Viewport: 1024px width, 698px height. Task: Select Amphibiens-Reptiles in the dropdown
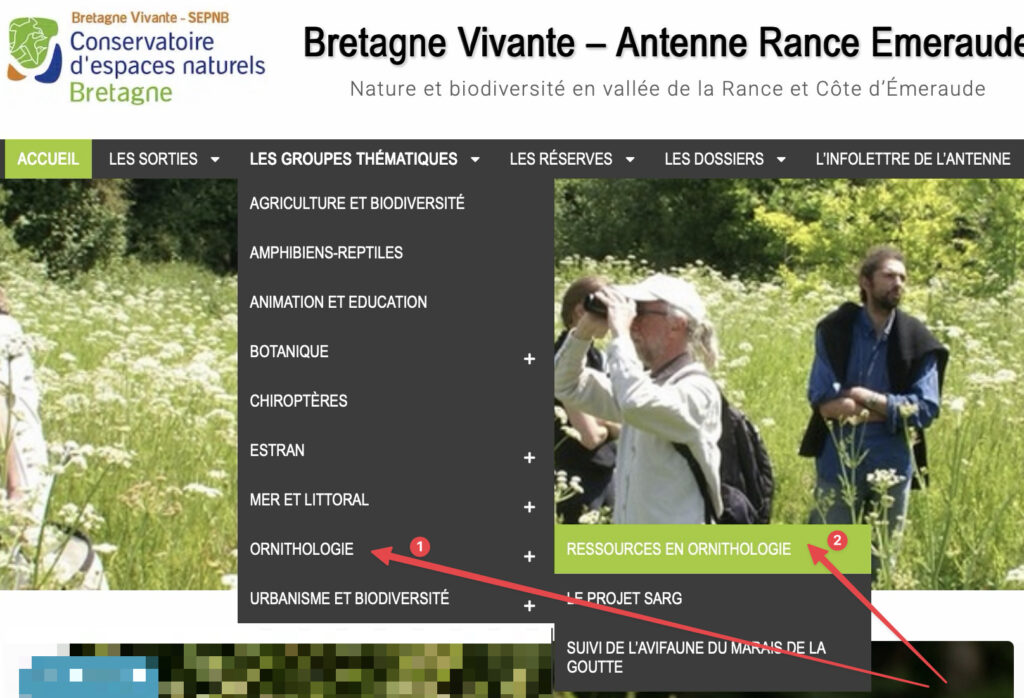point(396,253)
